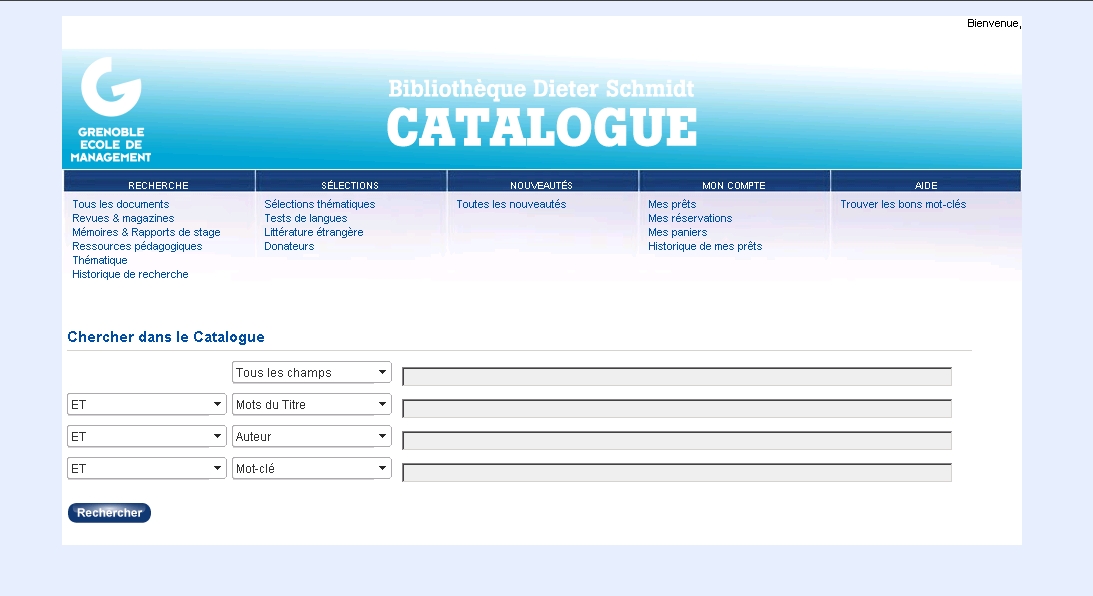Go to Mes réservations
Image resolution: width=1093 pixels, height=596 pixels.
pos(690,218)
